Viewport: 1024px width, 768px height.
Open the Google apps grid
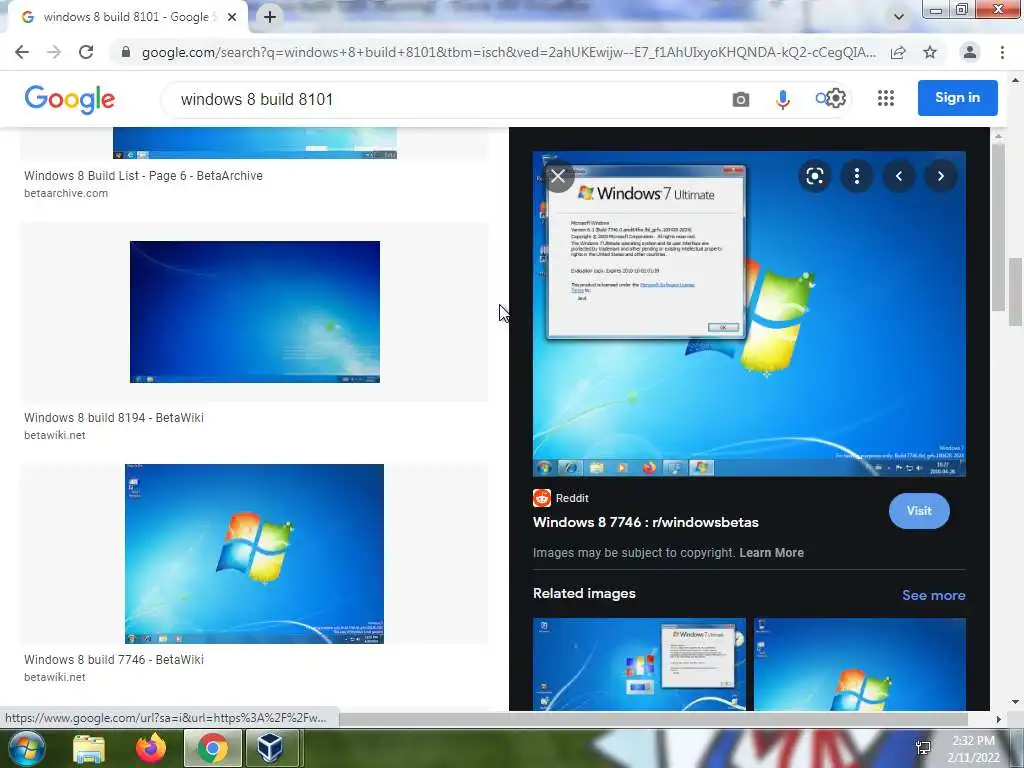(x=886, y=99)
